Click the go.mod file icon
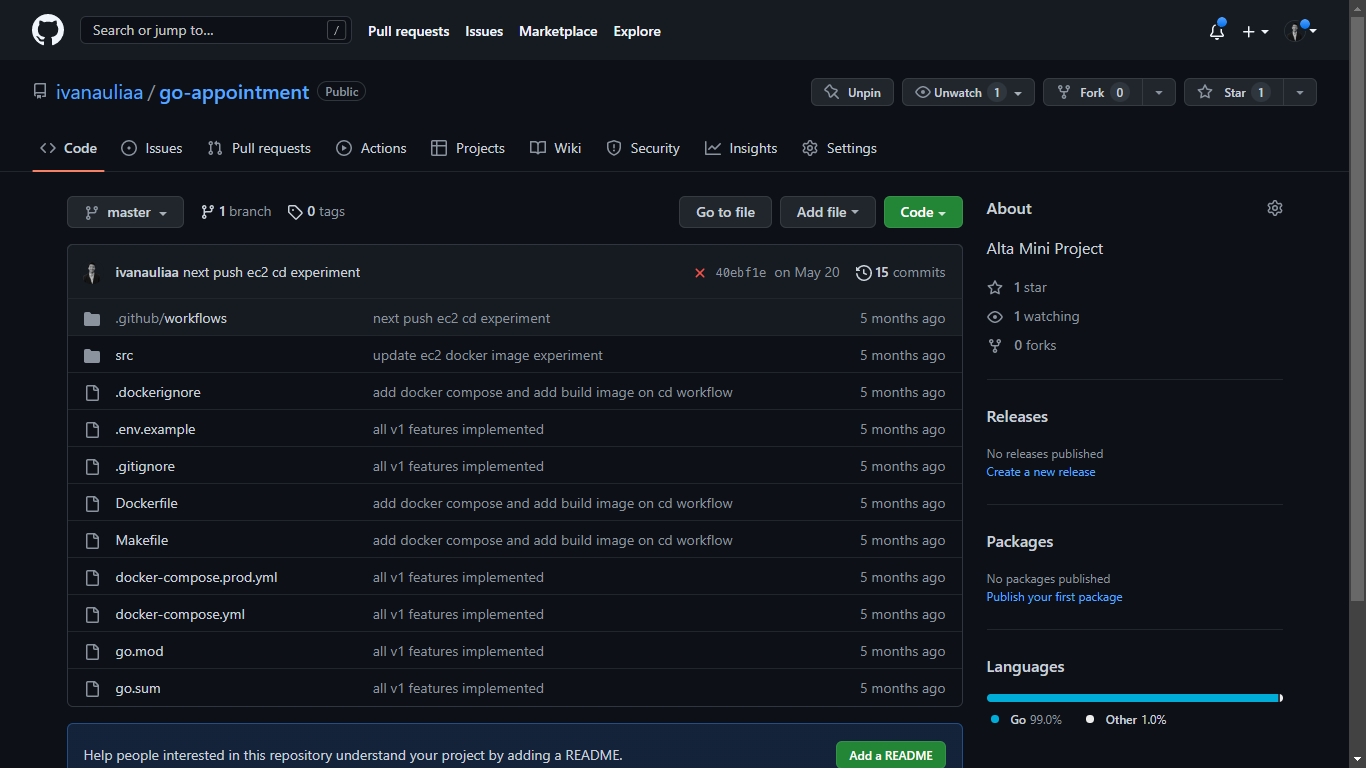Viewport: 1366px width, 768px height. [92, 651]
